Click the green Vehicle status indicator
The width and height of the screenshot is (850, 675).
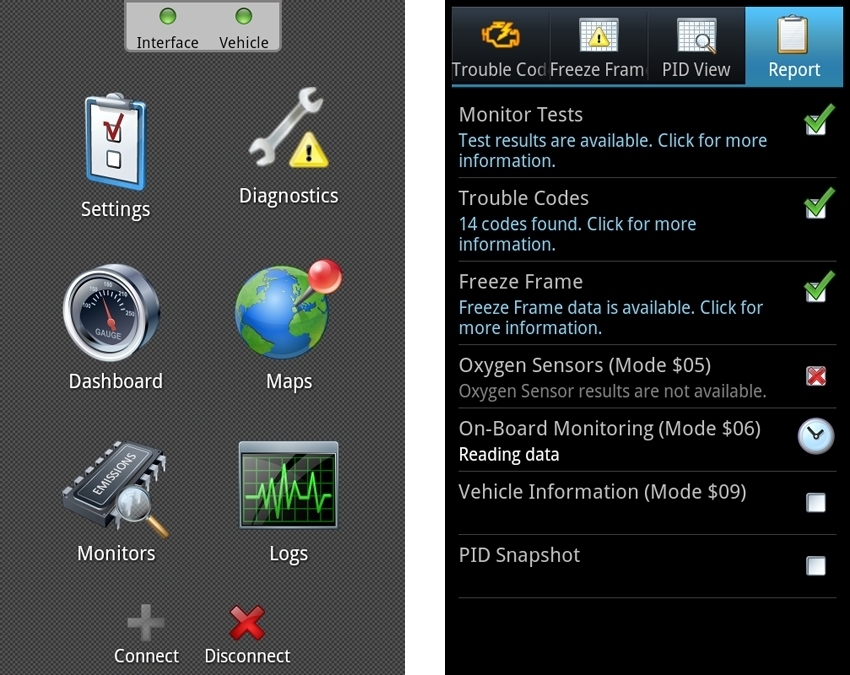[x=241, y=16]
